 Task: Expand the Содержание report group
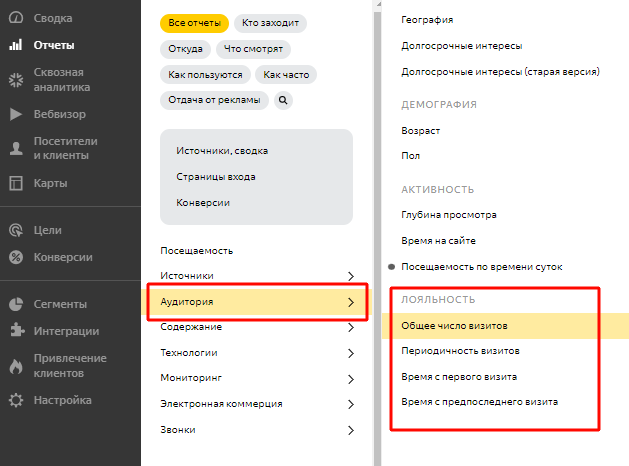click(x=350, y=327)
